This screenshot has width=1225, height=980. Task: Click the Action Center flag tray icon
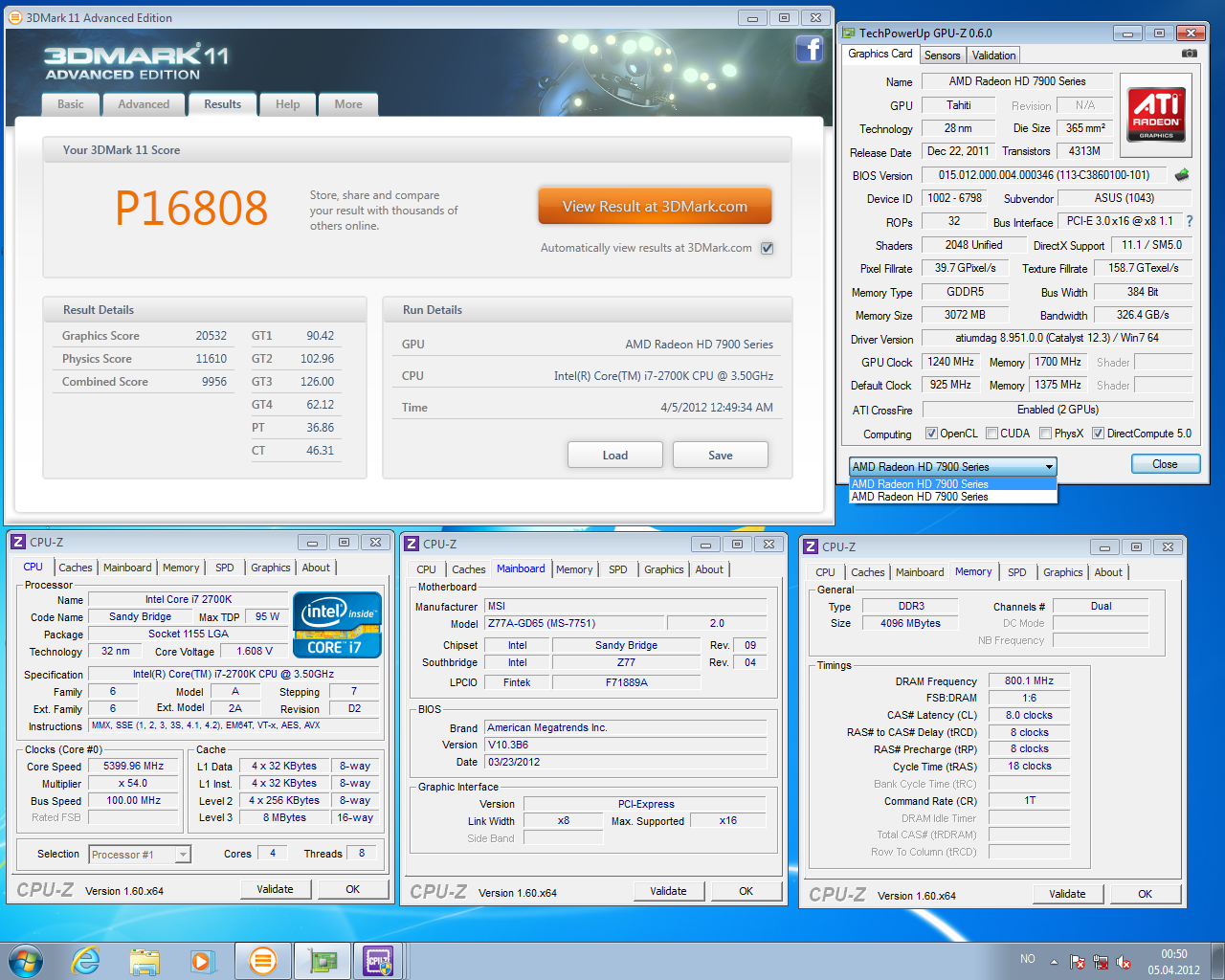1078,962
